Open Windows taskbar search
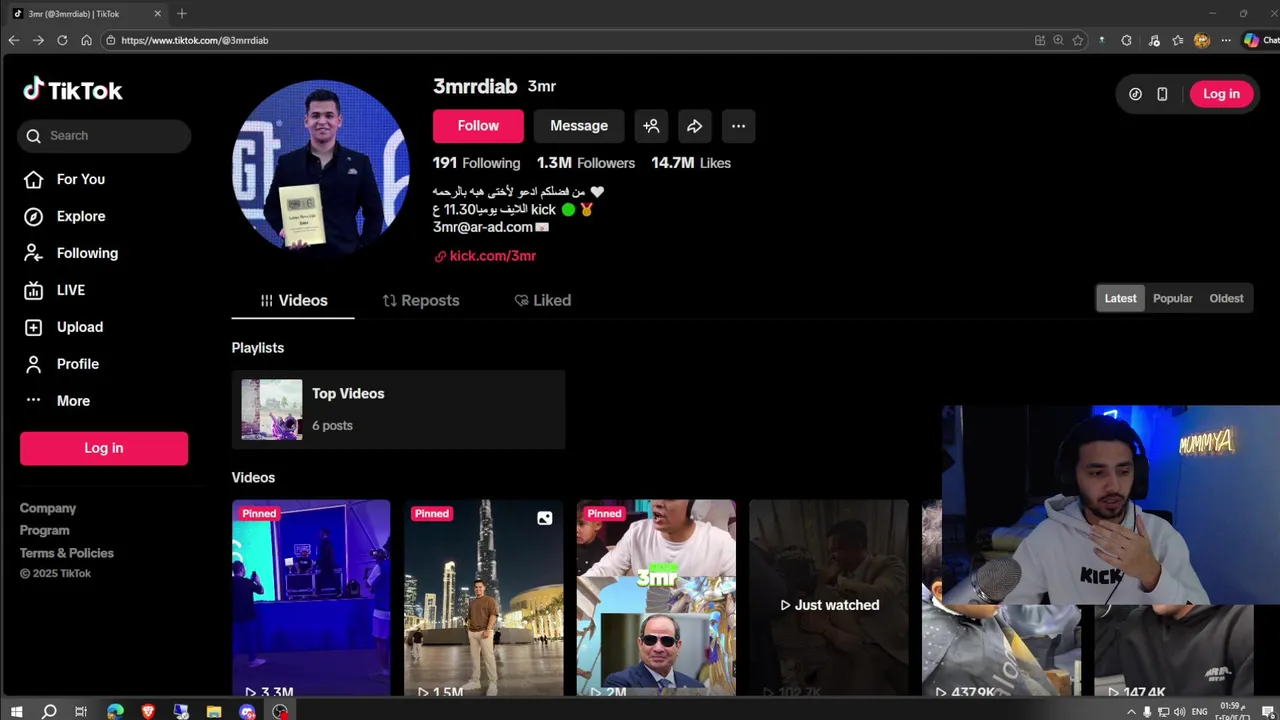Screen dimensions: 1280x720 (49, 712)
